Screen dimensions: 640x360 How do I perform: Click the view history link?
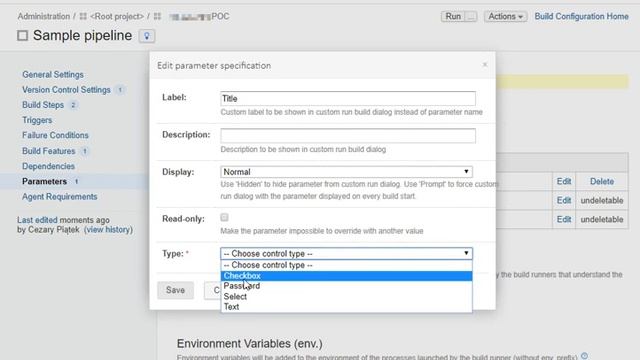108,230
